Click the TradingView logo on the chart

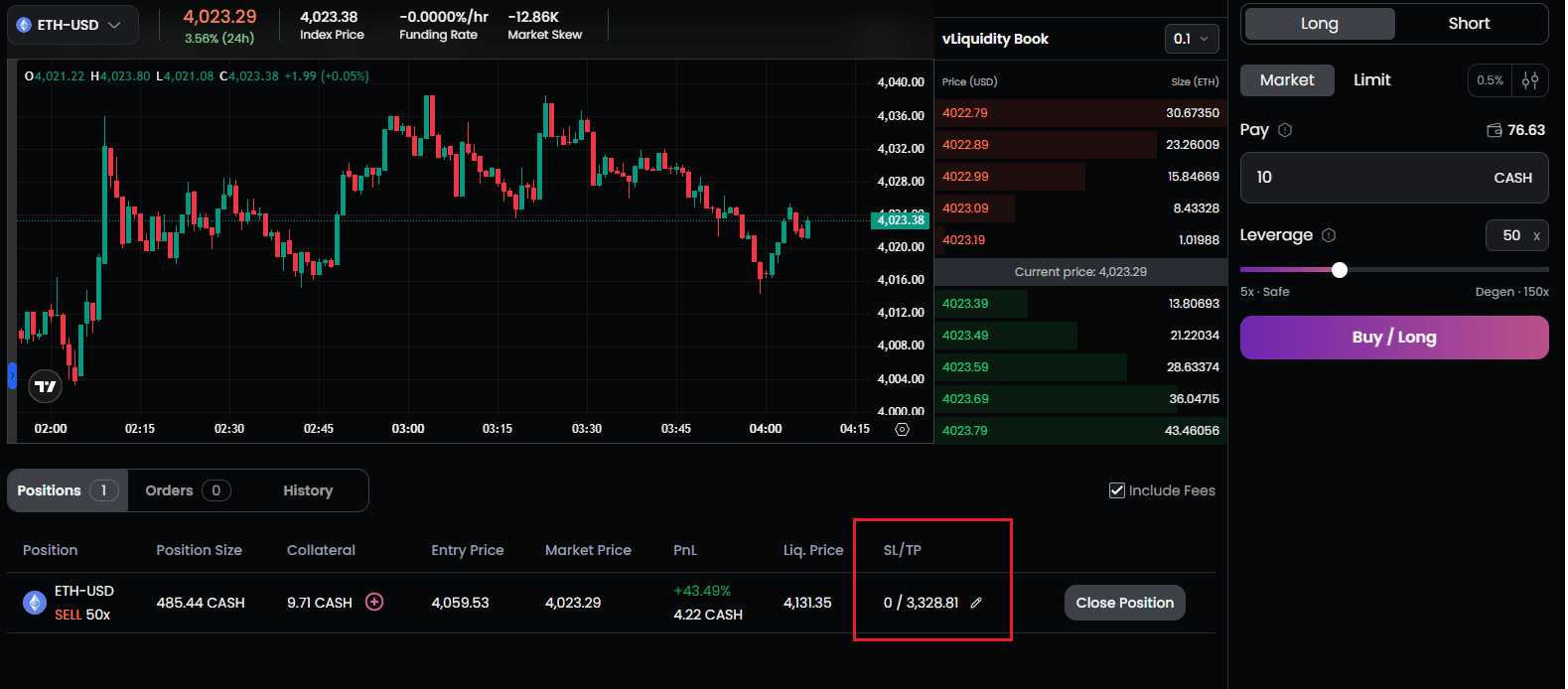[46, 386]
